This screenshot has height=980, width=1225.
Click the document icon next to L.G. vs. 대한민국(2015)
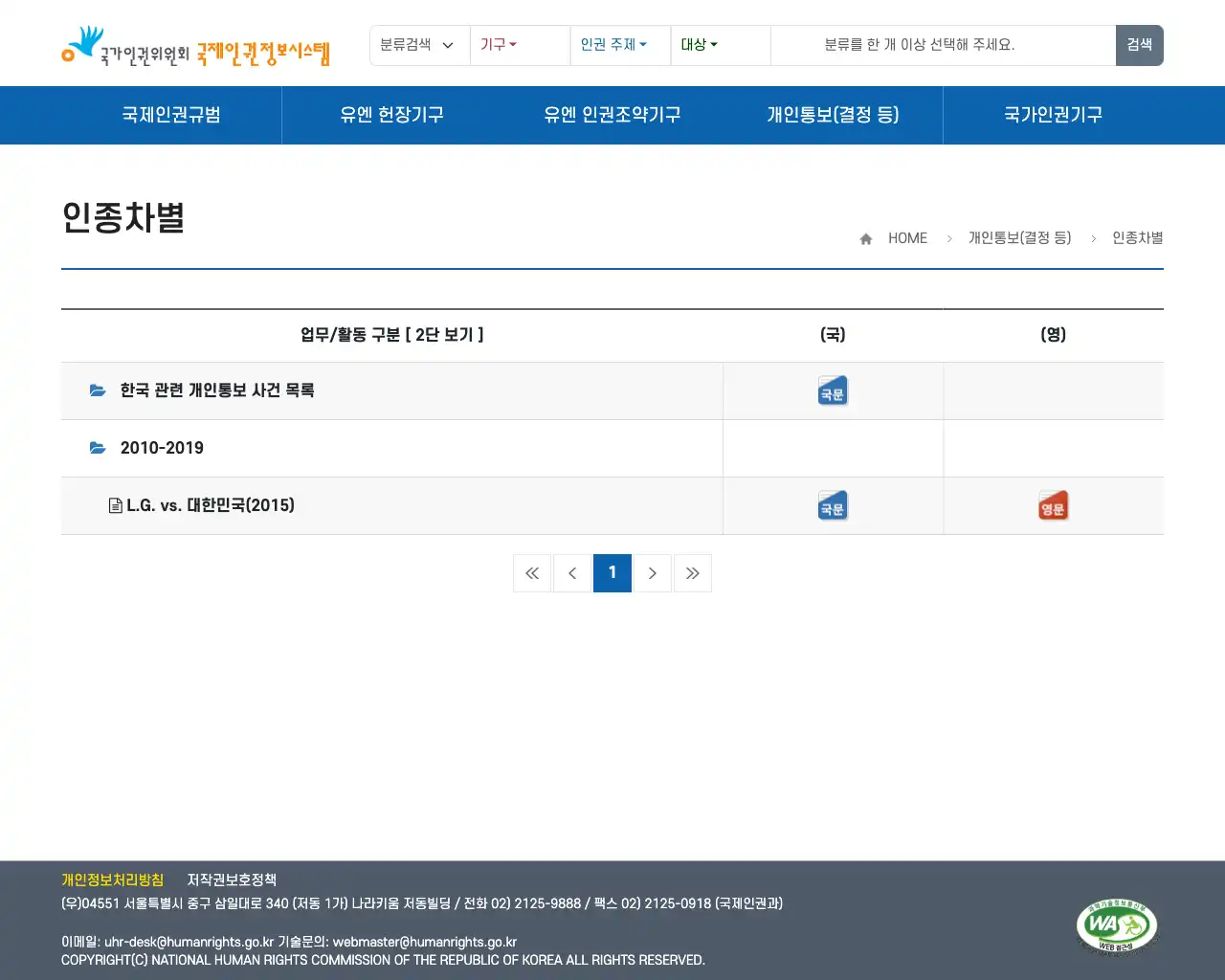coord(116,505)
